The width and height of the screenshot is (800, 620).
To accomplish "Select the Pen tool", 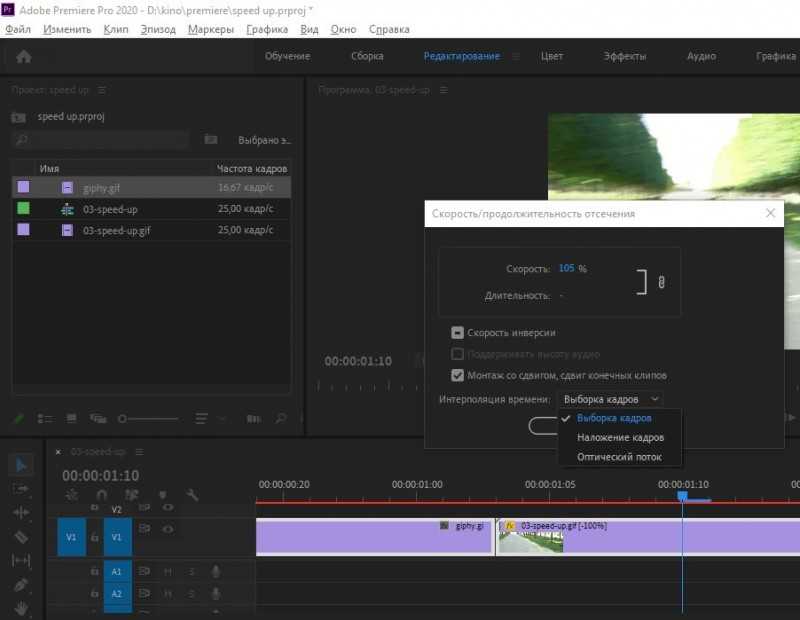I will tap(21, 584).
